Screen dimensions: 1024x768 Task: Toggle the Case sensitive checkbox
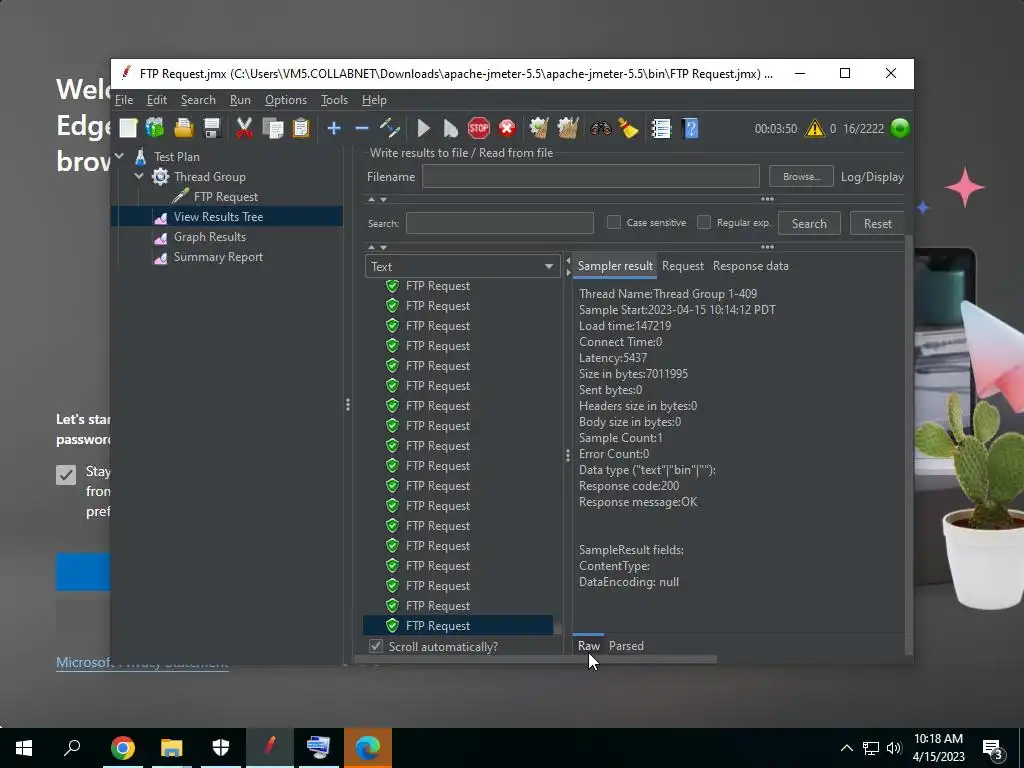coord(614,222)
